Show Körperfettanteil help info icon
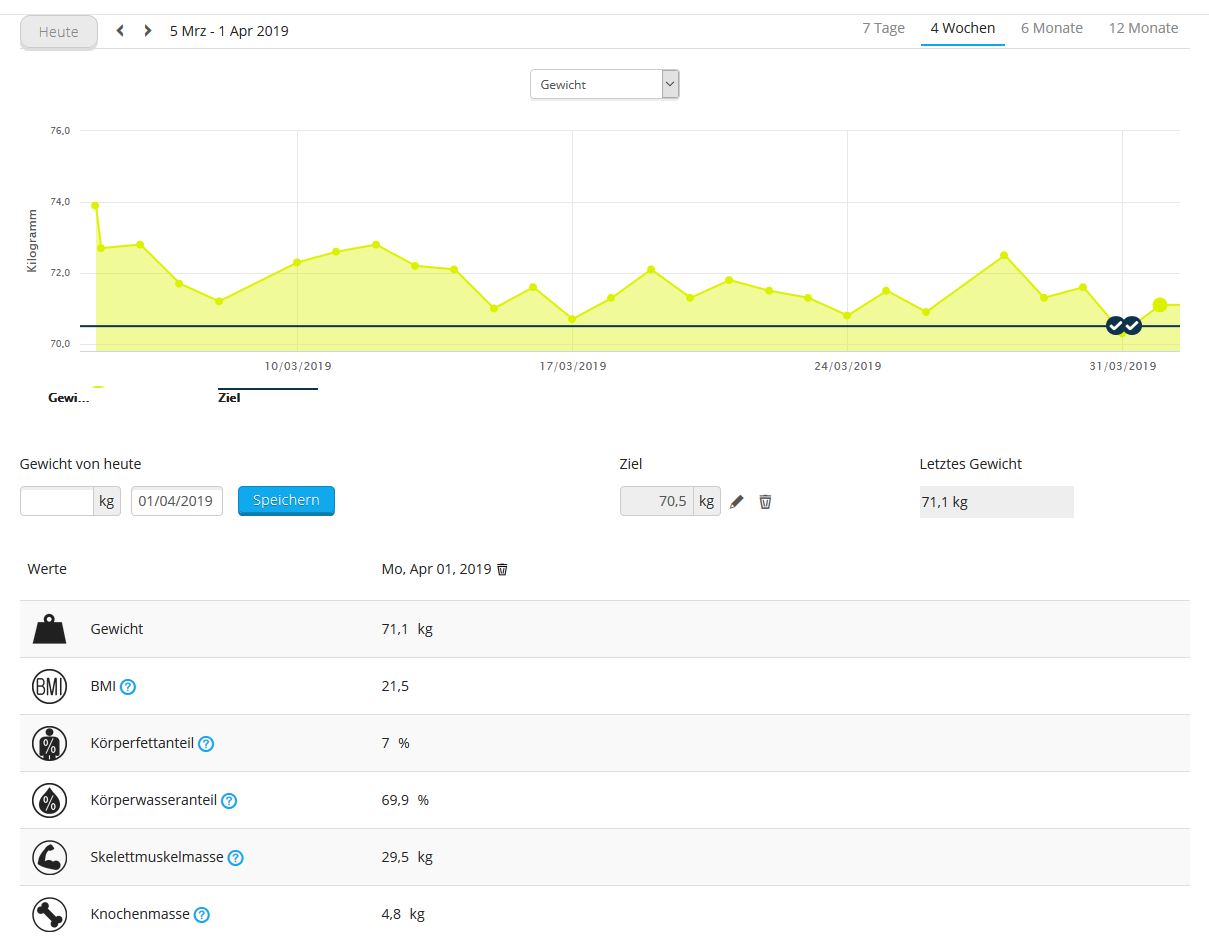The width and height of the screenshot is (1209, 940). 206,744
